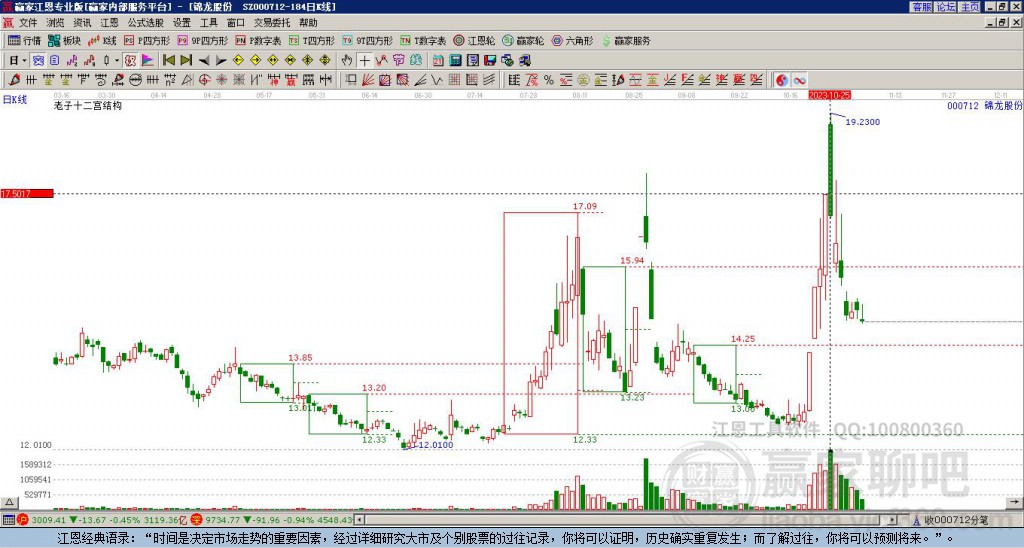Click the 板块 sector toolbar button
The width and height of the screenshot is (1024, 548).
[65, 40]
